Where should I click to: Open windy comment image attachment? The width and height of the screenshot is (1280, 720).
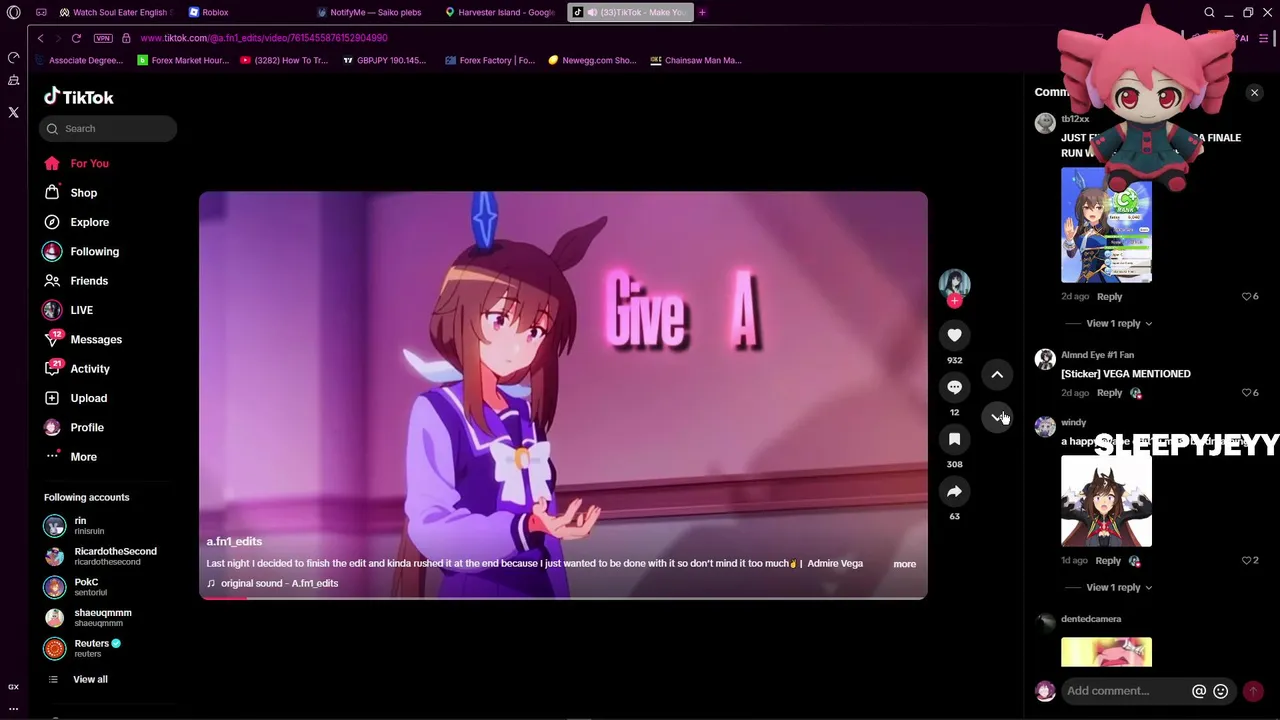pos(1106,502)
